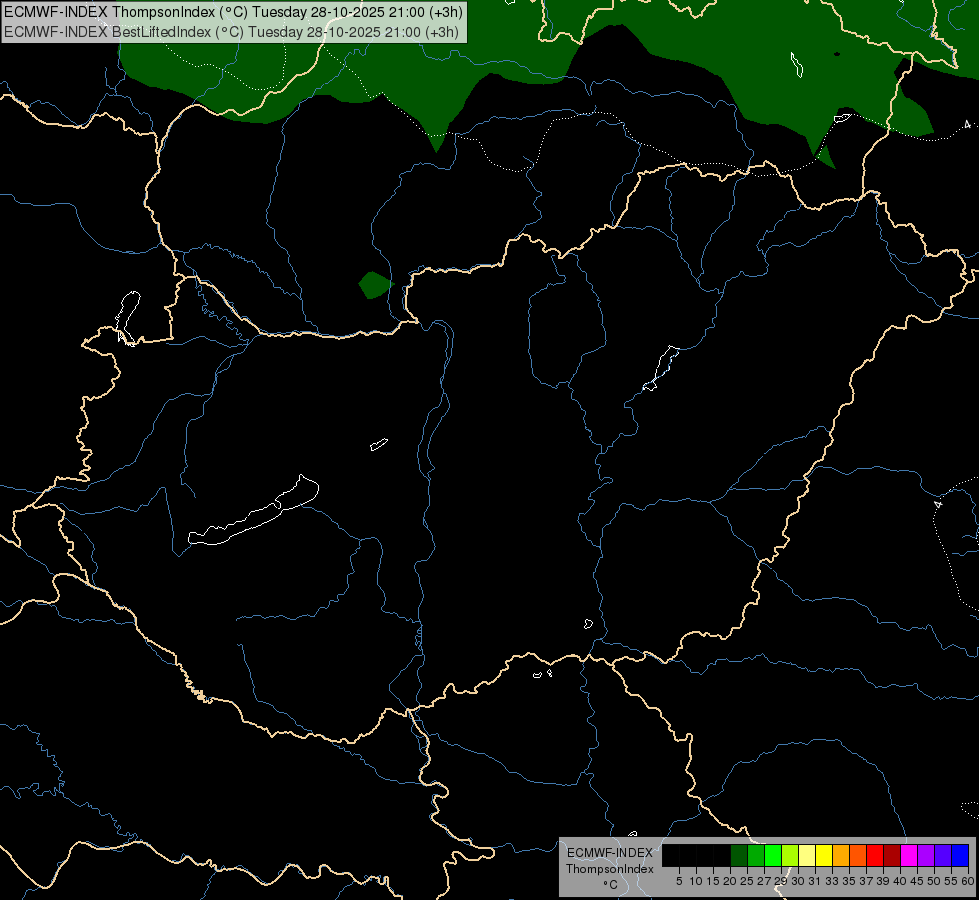Pick the bright yellow 31–33 legend swatch
Viewport: 979px width, 900px height.
824,855
